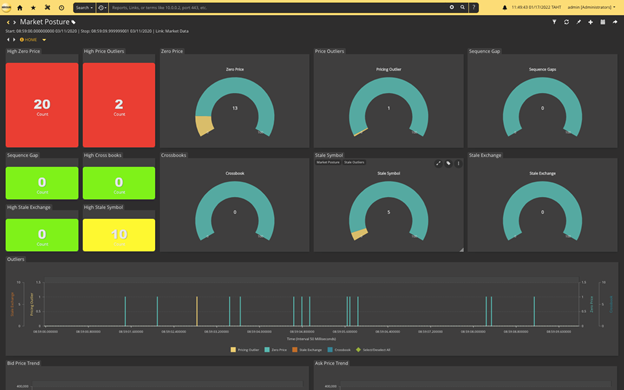Click the Stale Exchange gauge chart
Screen dimensions: 624x390
pyautogui.click(x=542, y=211)
